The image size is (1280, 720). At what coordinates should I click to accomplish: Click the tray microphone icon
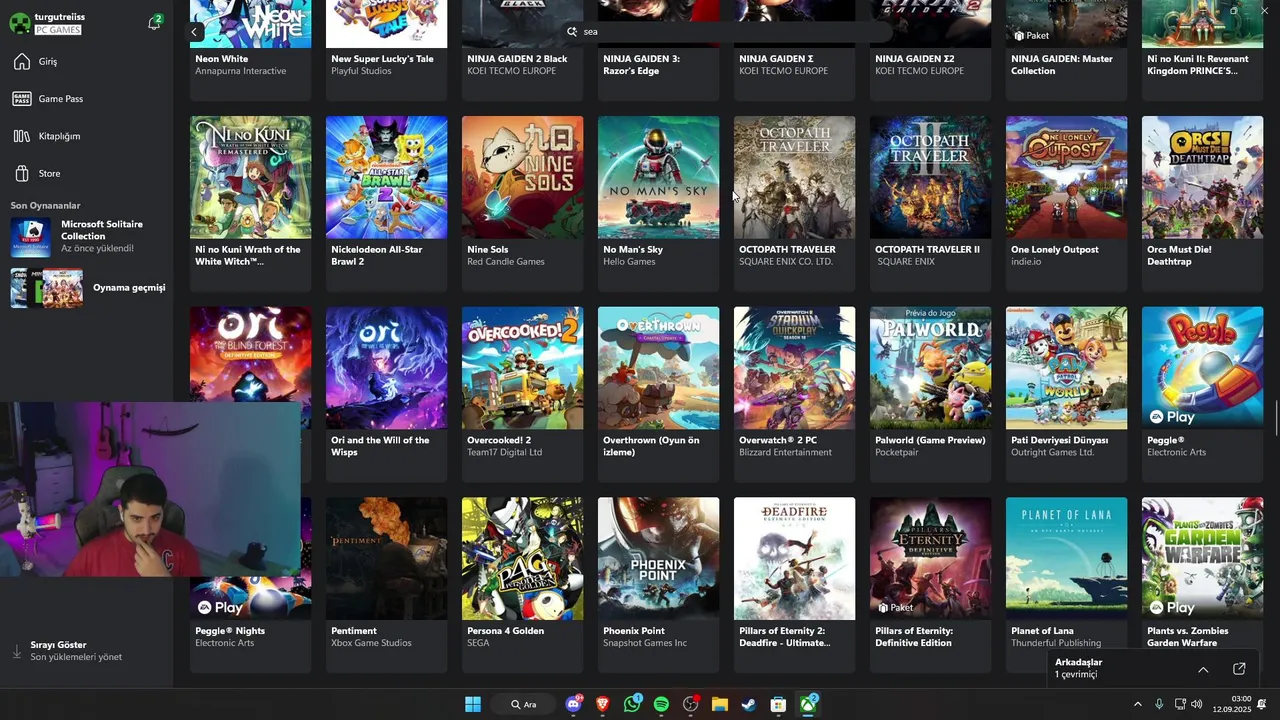1159,705
